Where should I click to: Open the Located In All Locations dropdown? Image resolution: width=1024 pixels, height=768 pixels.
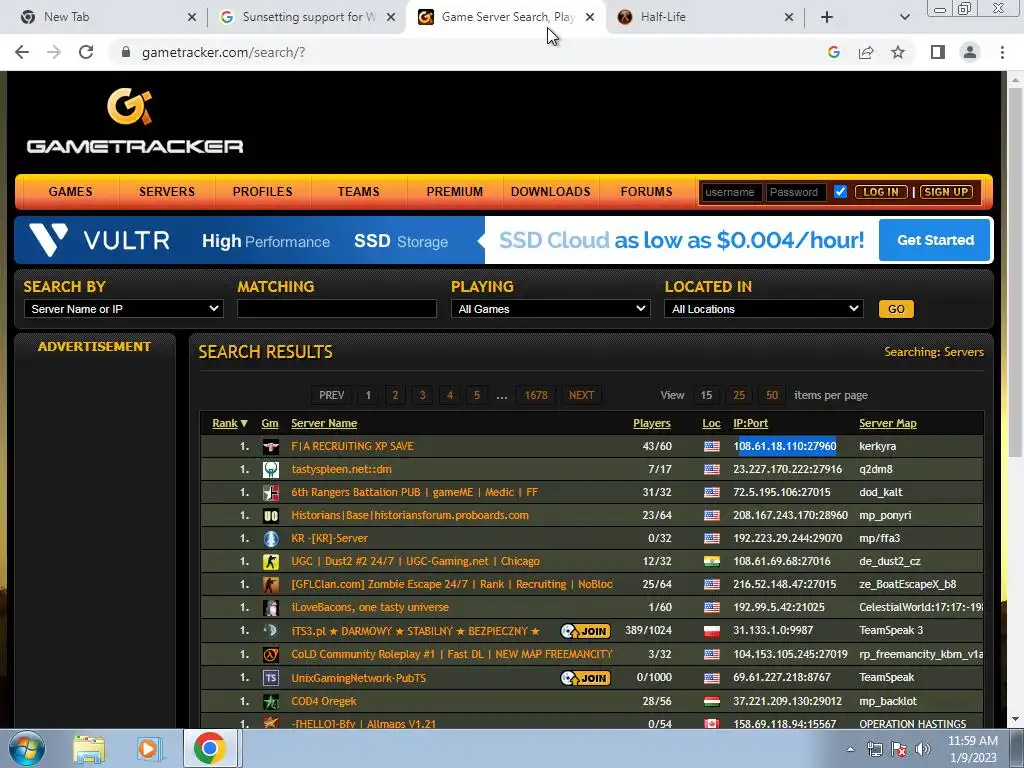(763, 309)
